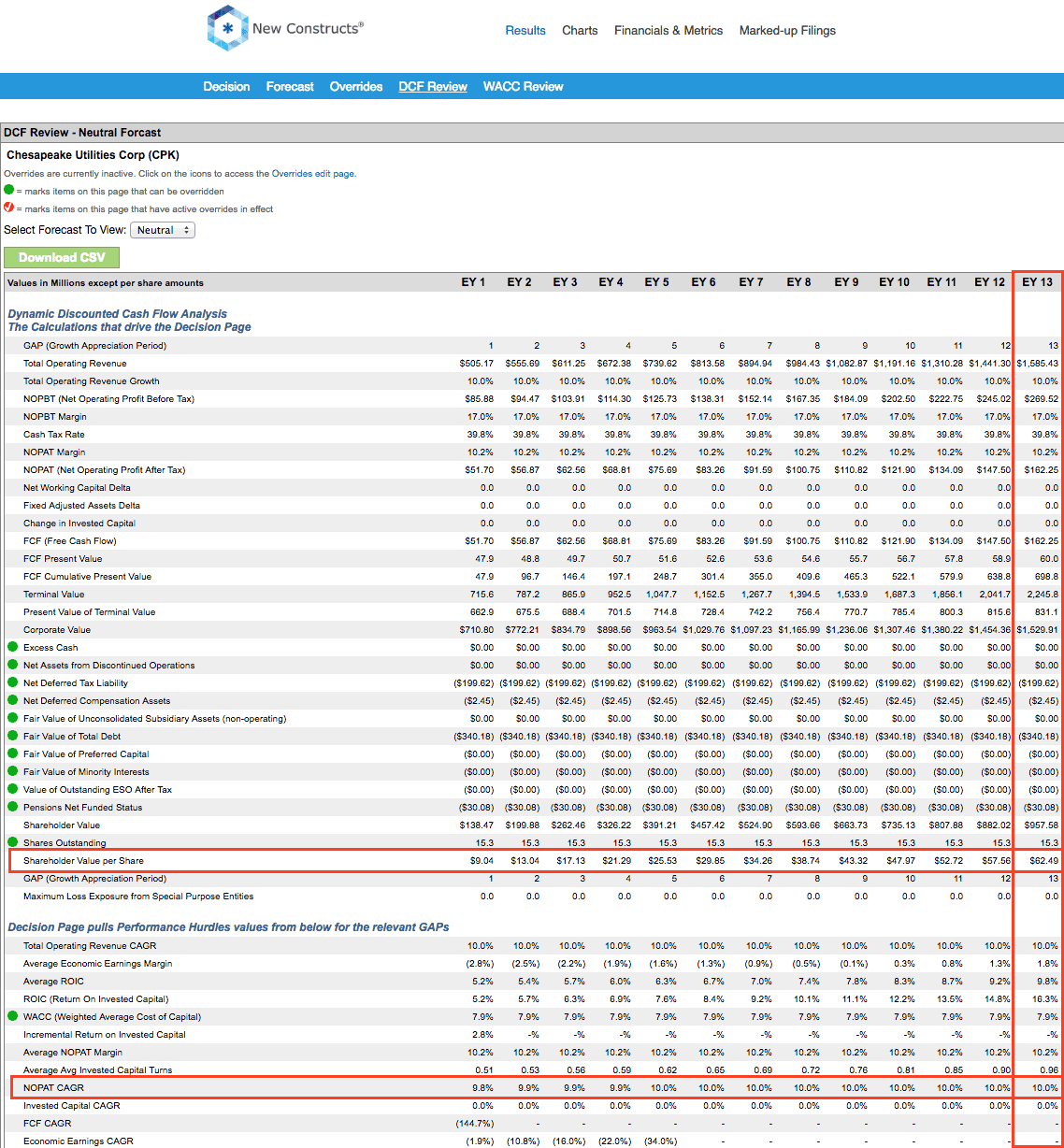The image size is (1064, 1148).
Task: Click the EY 10 column header
Action: [x=894, y=282]
